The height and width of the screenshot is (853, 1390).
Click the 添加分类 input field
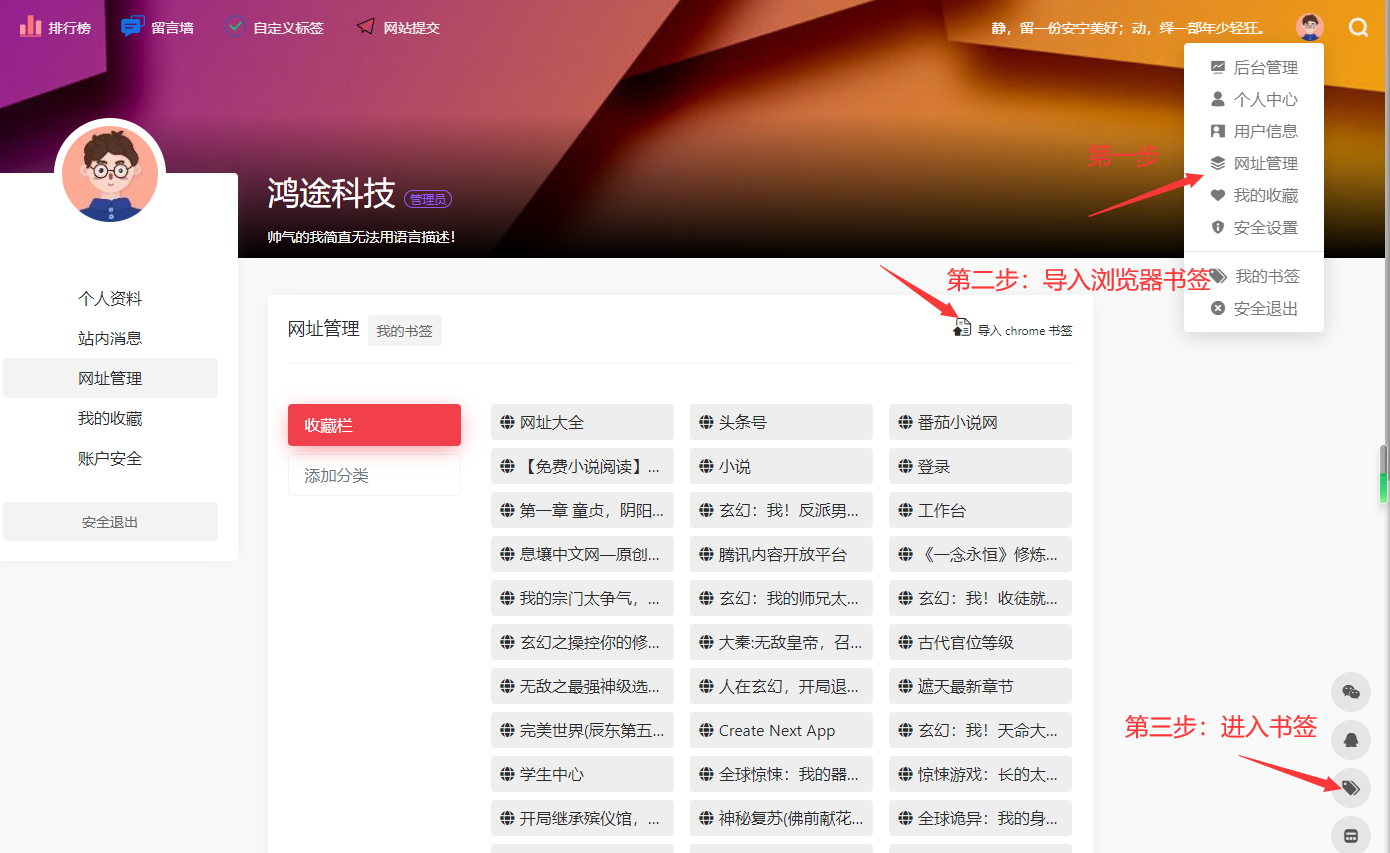coord(374,476)
